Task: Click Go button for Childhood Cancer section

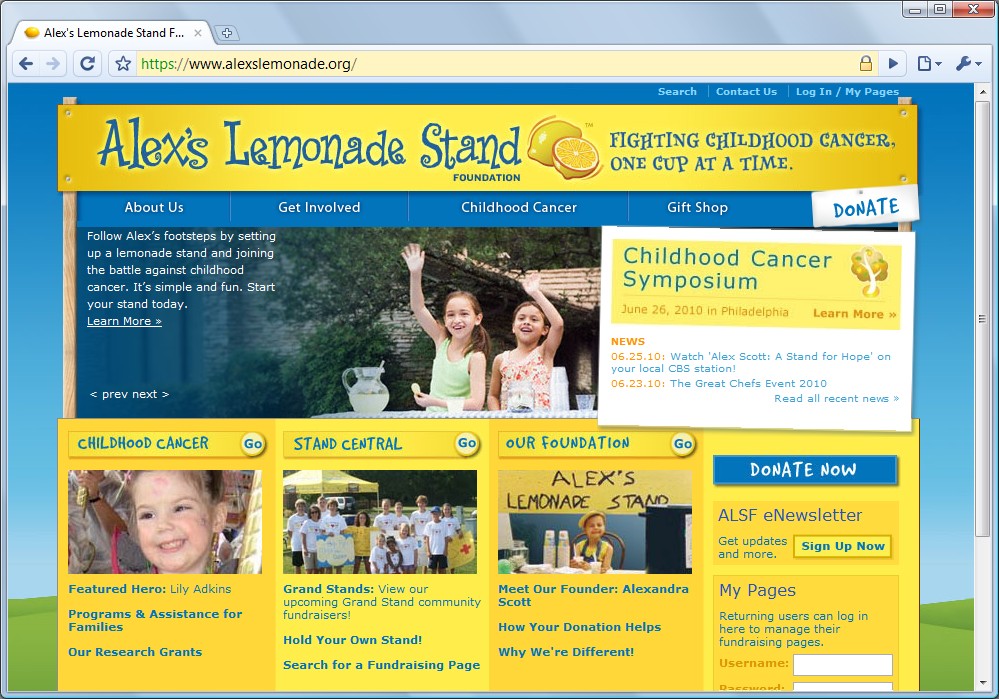Action: tap(253, 444)
